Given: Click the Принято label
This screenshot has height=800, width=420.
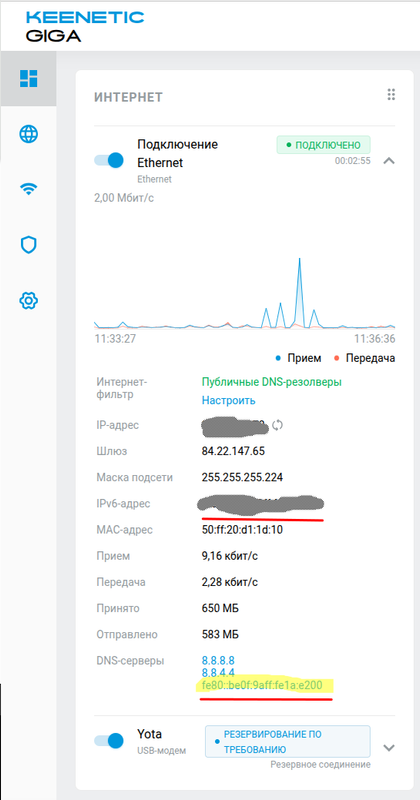Looking at the screenshot, I should [117, 608].
